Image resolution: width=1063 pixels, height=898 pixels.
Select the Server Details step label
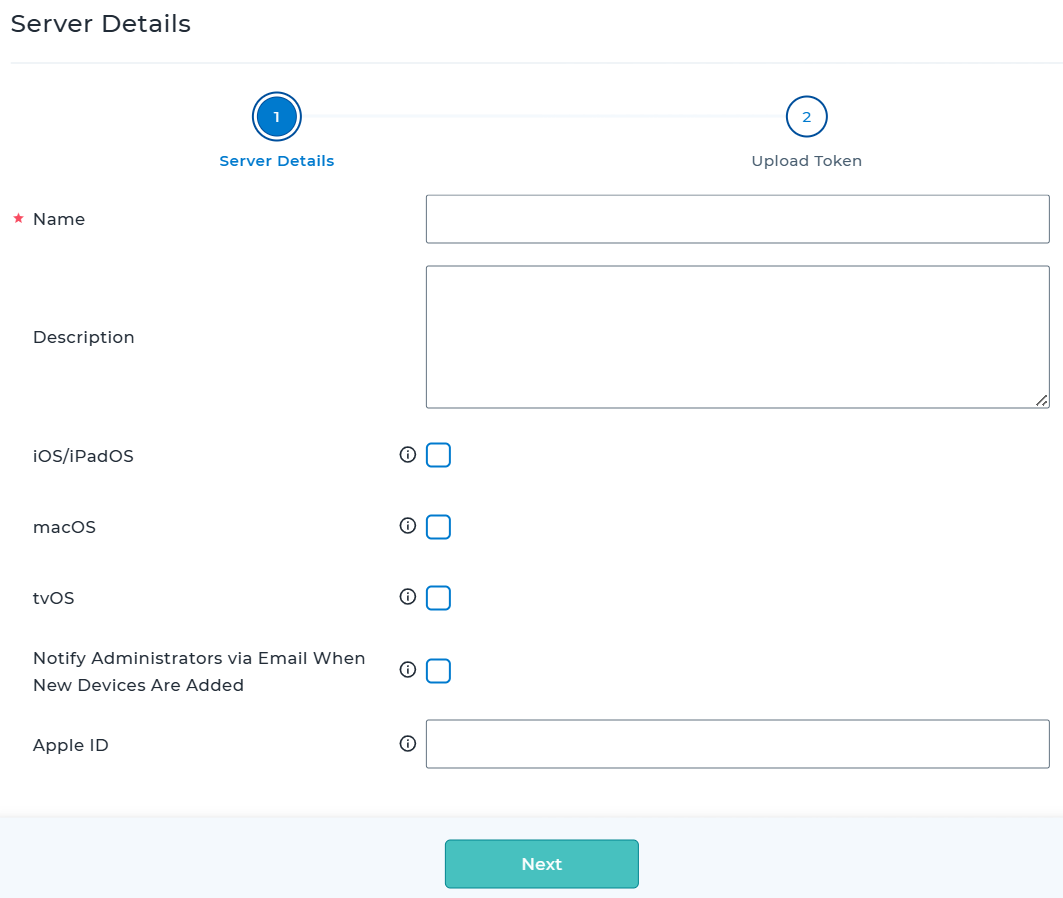[277, 161]
